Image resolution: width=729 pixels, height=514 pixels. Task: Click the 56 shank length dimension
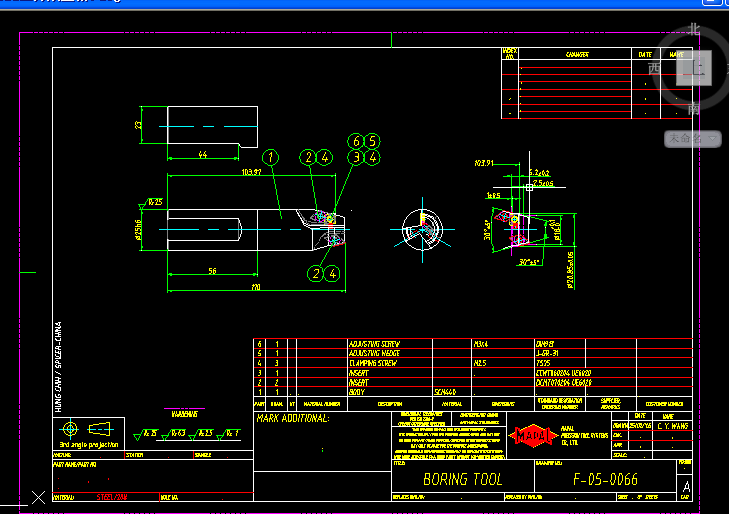213,271
